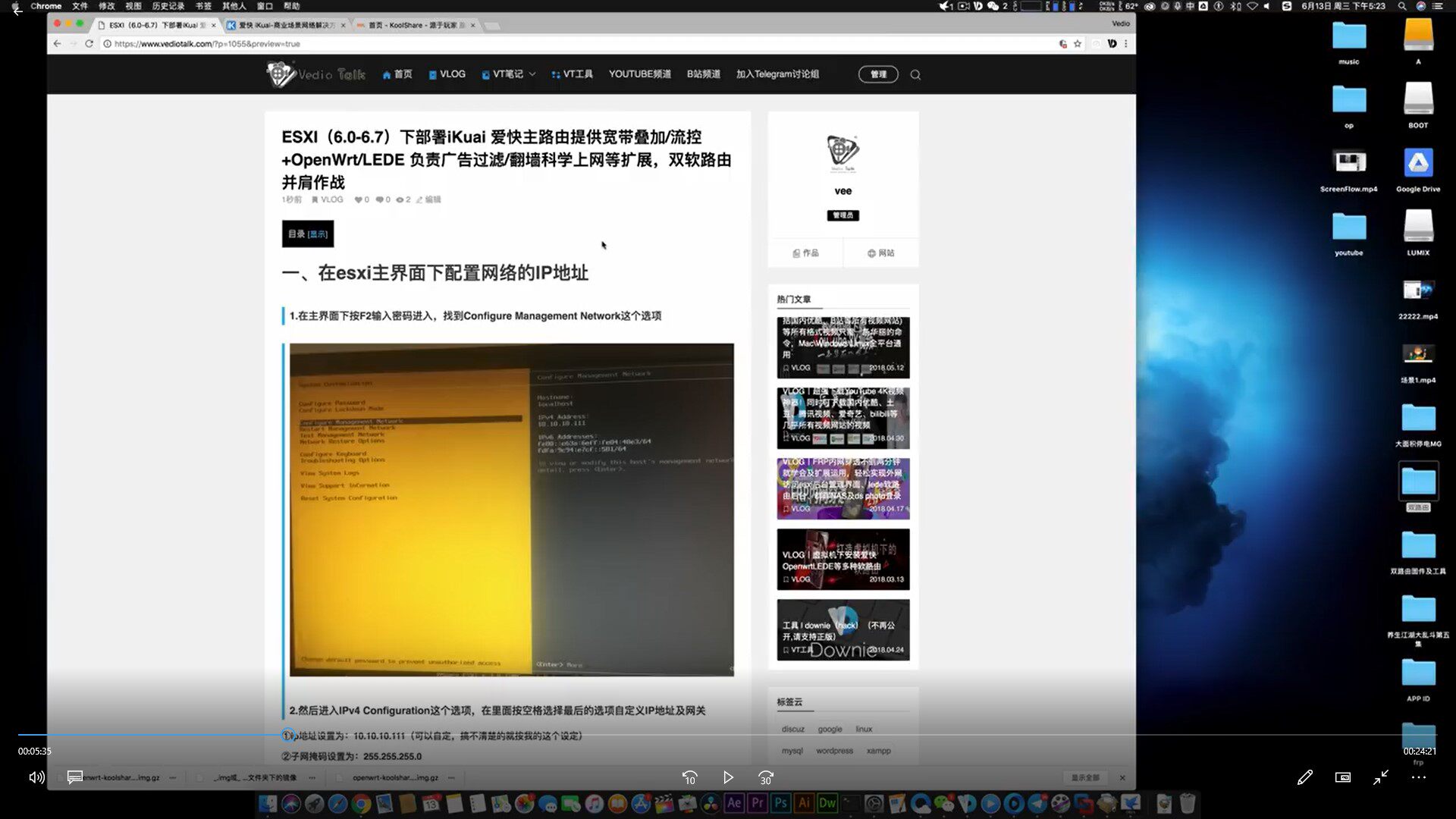Toggle subtitles caption icon

pos(74,777)
